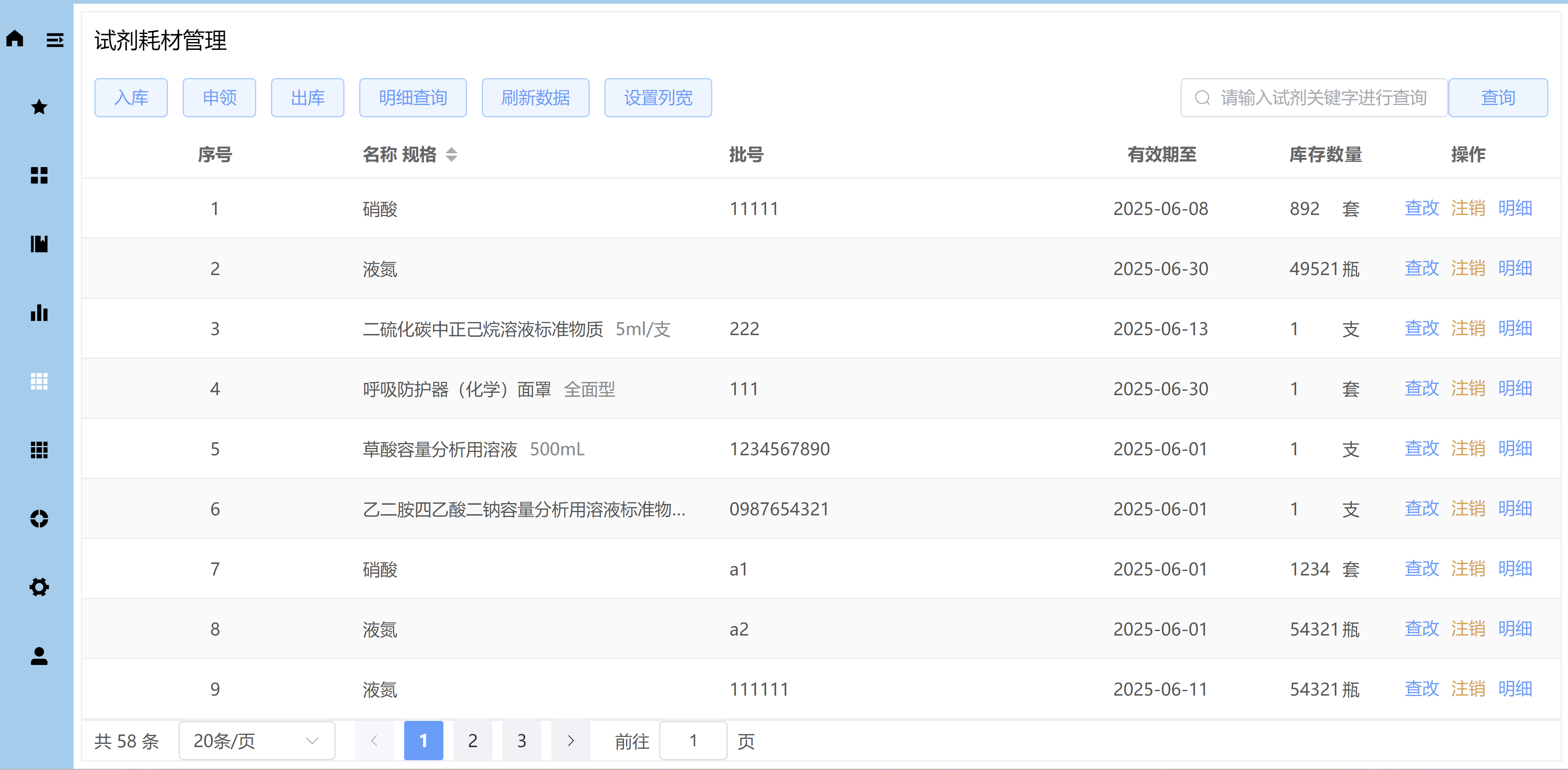Open the star favorites sidebar icon
This screenshot has height=770, width=1568.
point(39,107)
